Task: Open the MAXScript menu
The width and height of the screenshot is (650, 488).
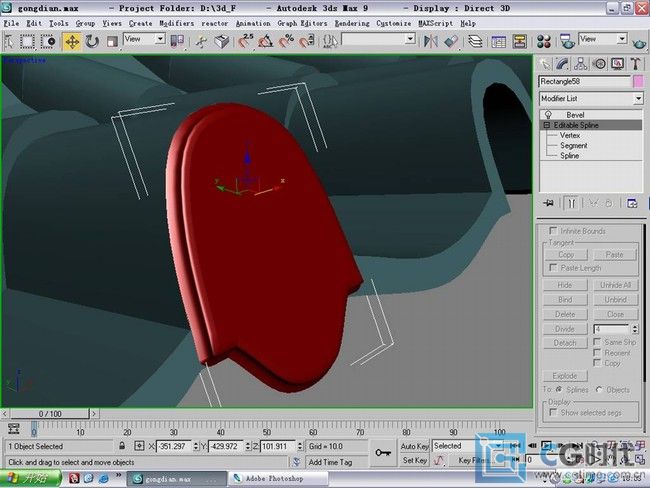Action: pyautogui.click(x=435, y=24)
